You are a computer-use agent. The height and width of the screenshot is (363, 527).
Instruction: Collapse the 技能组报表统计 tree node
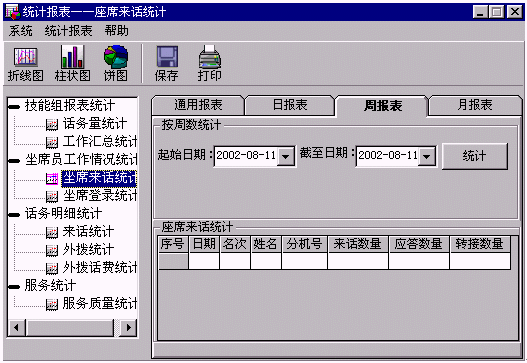[14, 107]
